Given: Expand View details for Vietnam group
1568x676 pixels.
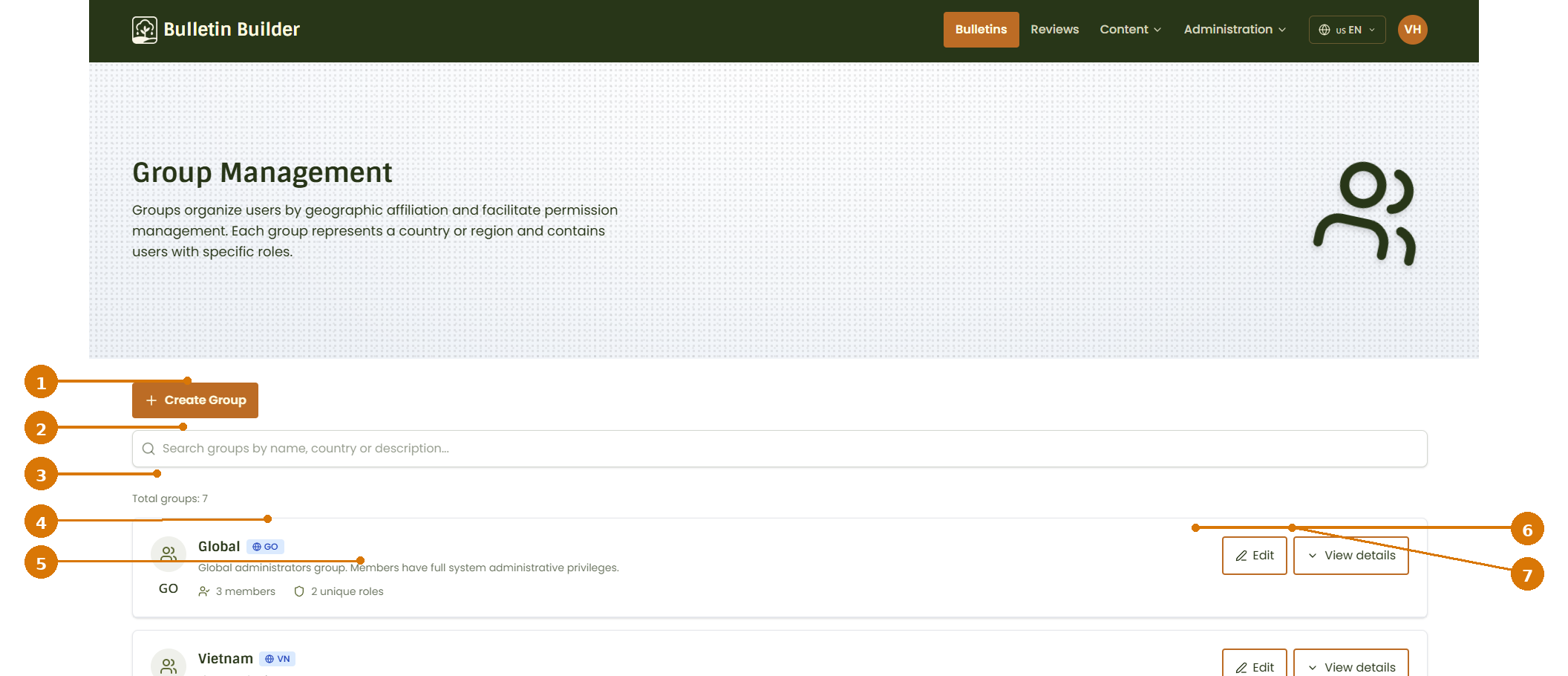Looking at the screenshot, I should pos(1350,663).
